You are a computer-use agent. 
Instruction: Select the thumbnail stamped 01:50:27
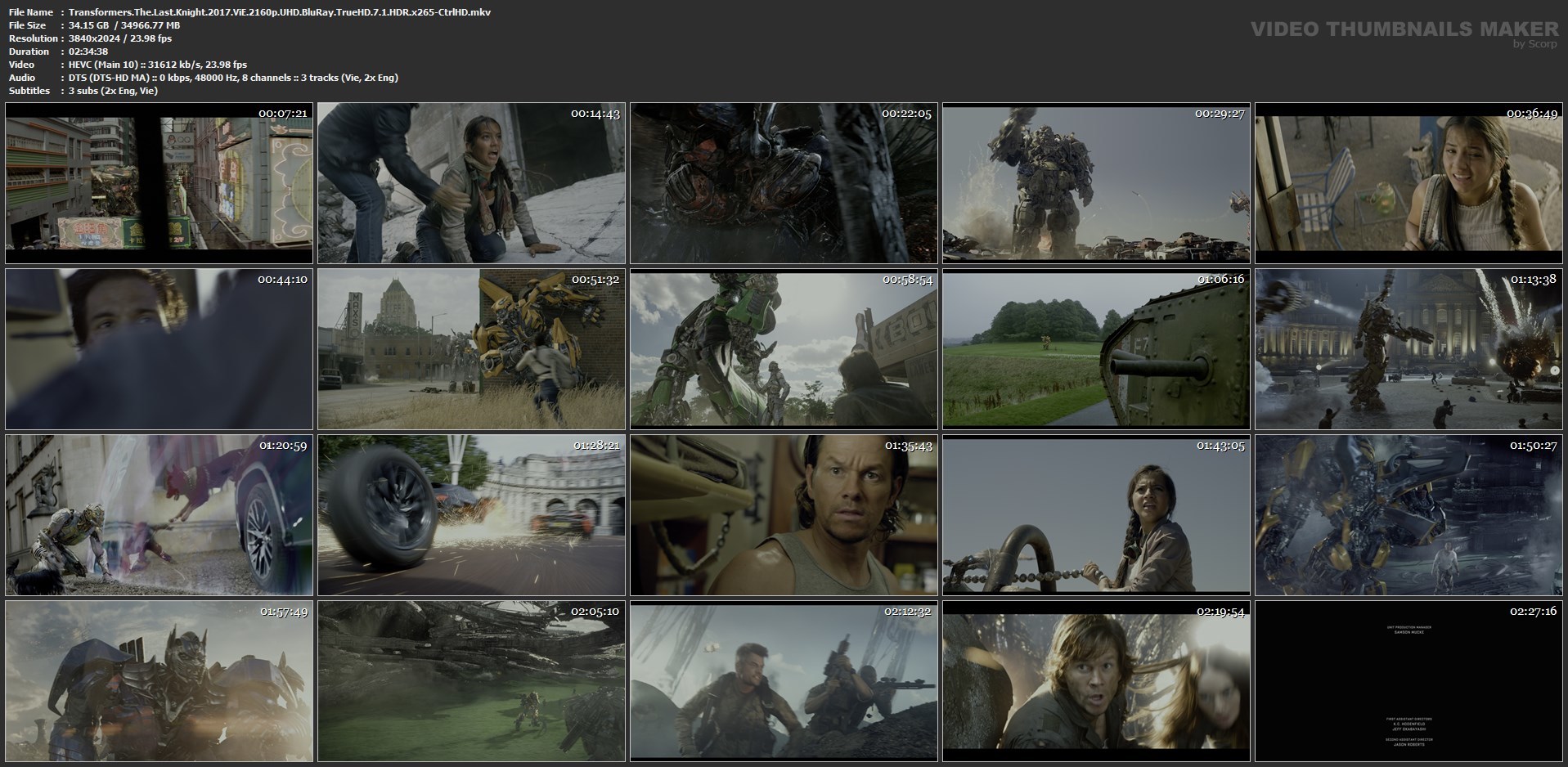point(1409,515)
